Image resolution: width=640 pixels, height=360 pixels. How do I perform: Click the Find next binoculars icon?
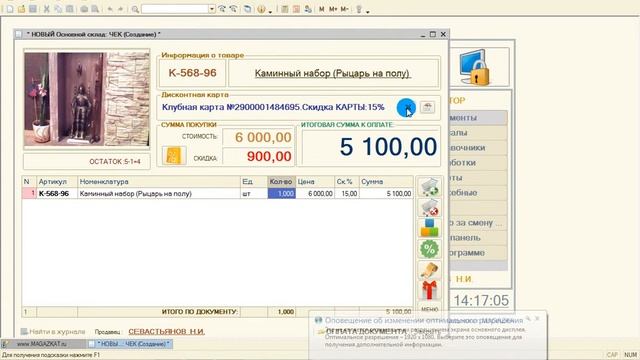(x=222, y=9)
